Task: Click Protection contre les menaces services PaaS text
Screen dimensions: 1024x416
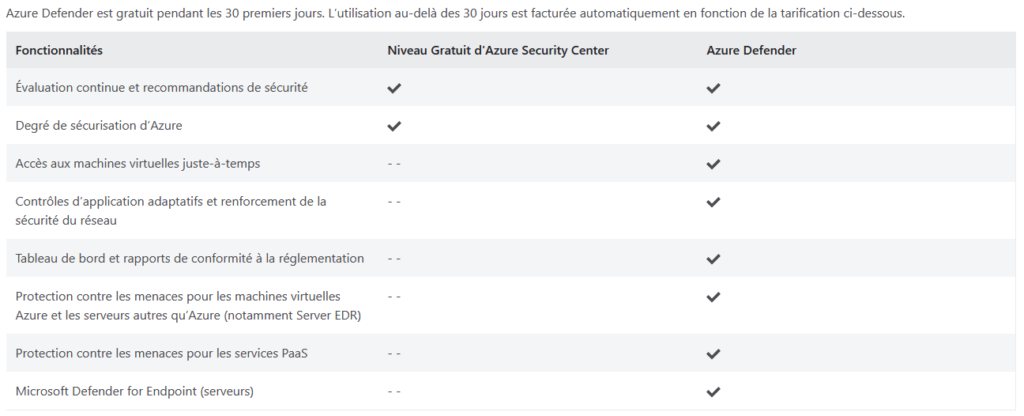Action: coord(161,353)
